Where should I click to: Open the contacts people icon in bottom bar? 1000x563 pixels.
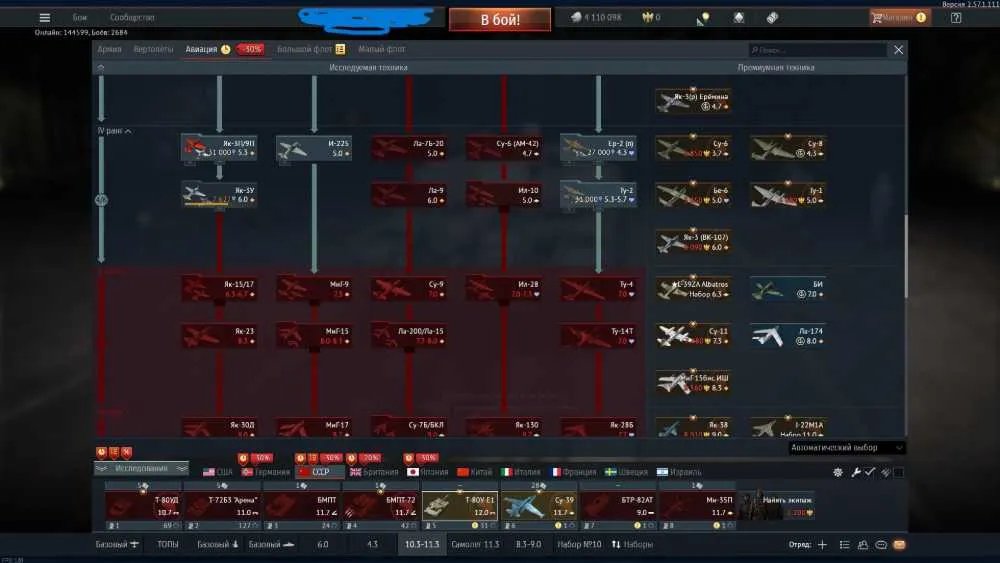click(863, 545)
